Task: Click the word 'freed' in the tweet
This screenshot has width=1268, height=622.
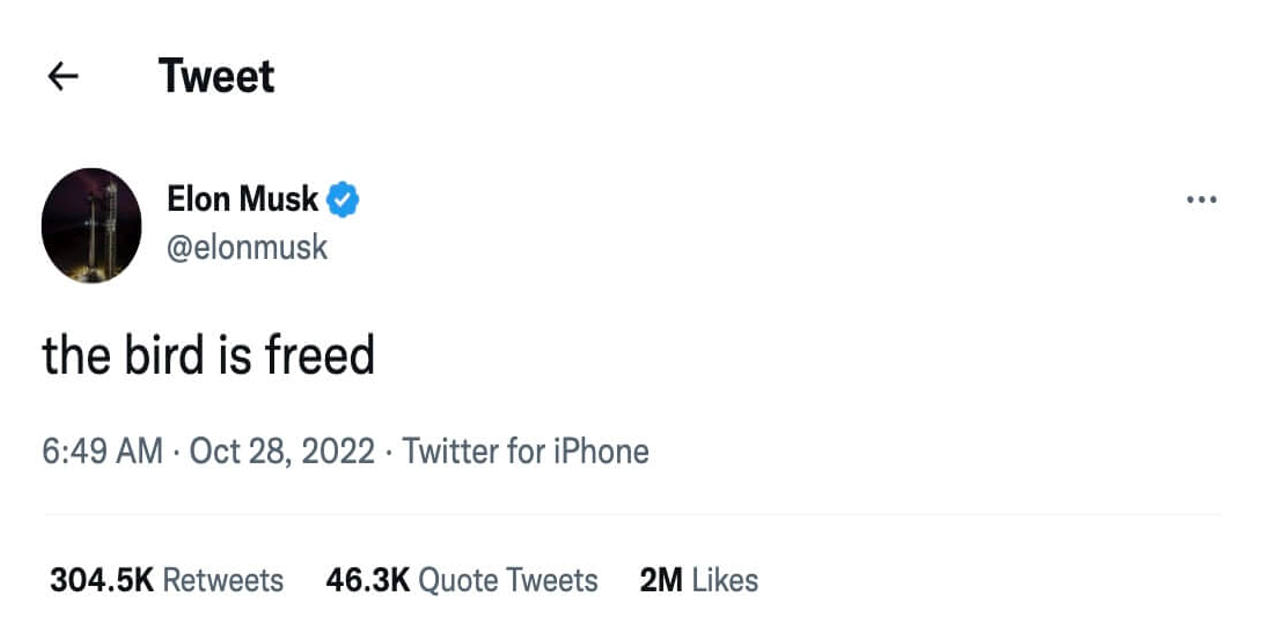Action: click(x=319, y=356)
